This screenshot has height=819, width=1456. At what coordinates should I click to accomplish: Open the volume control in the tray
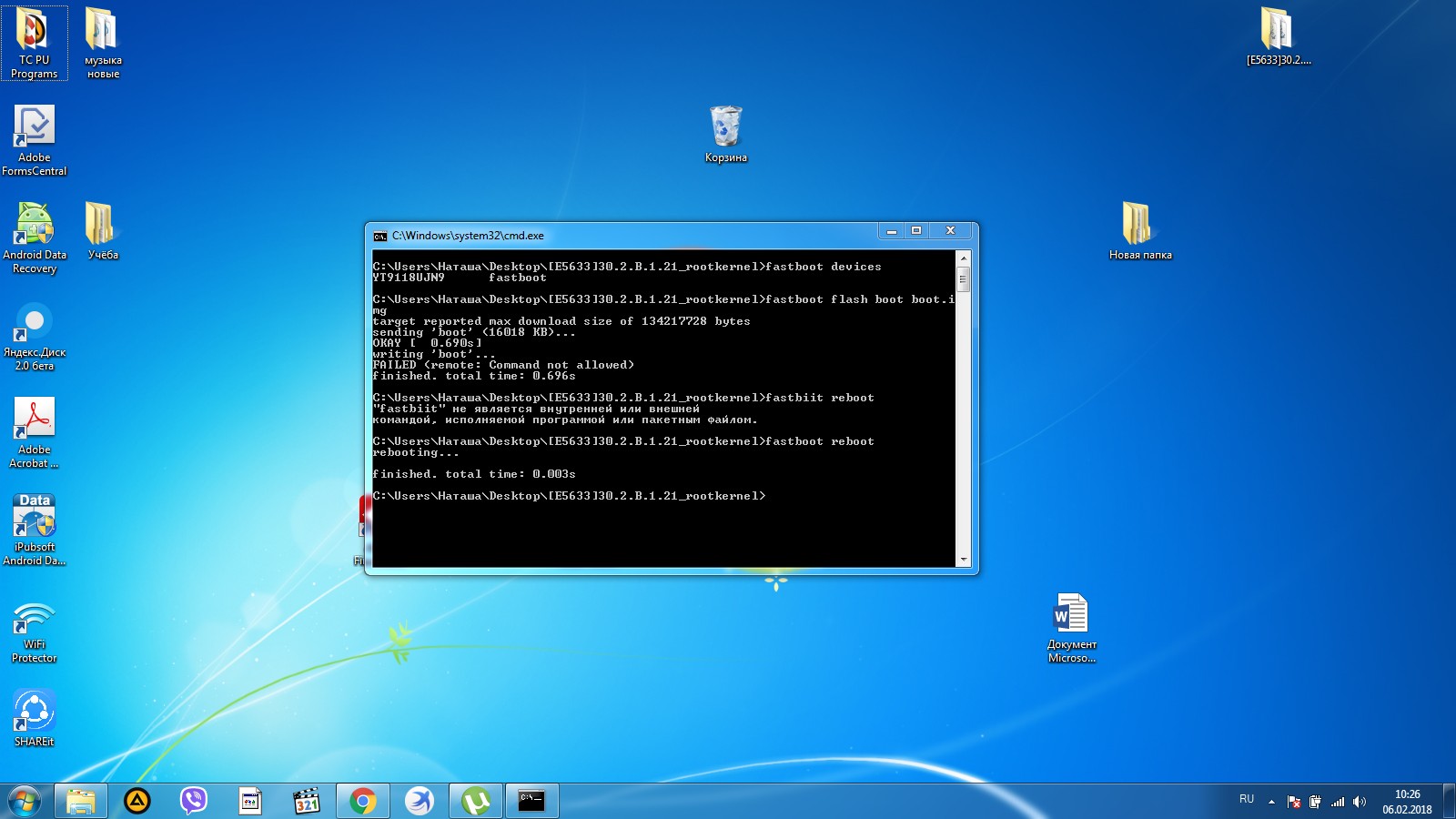1360,802
